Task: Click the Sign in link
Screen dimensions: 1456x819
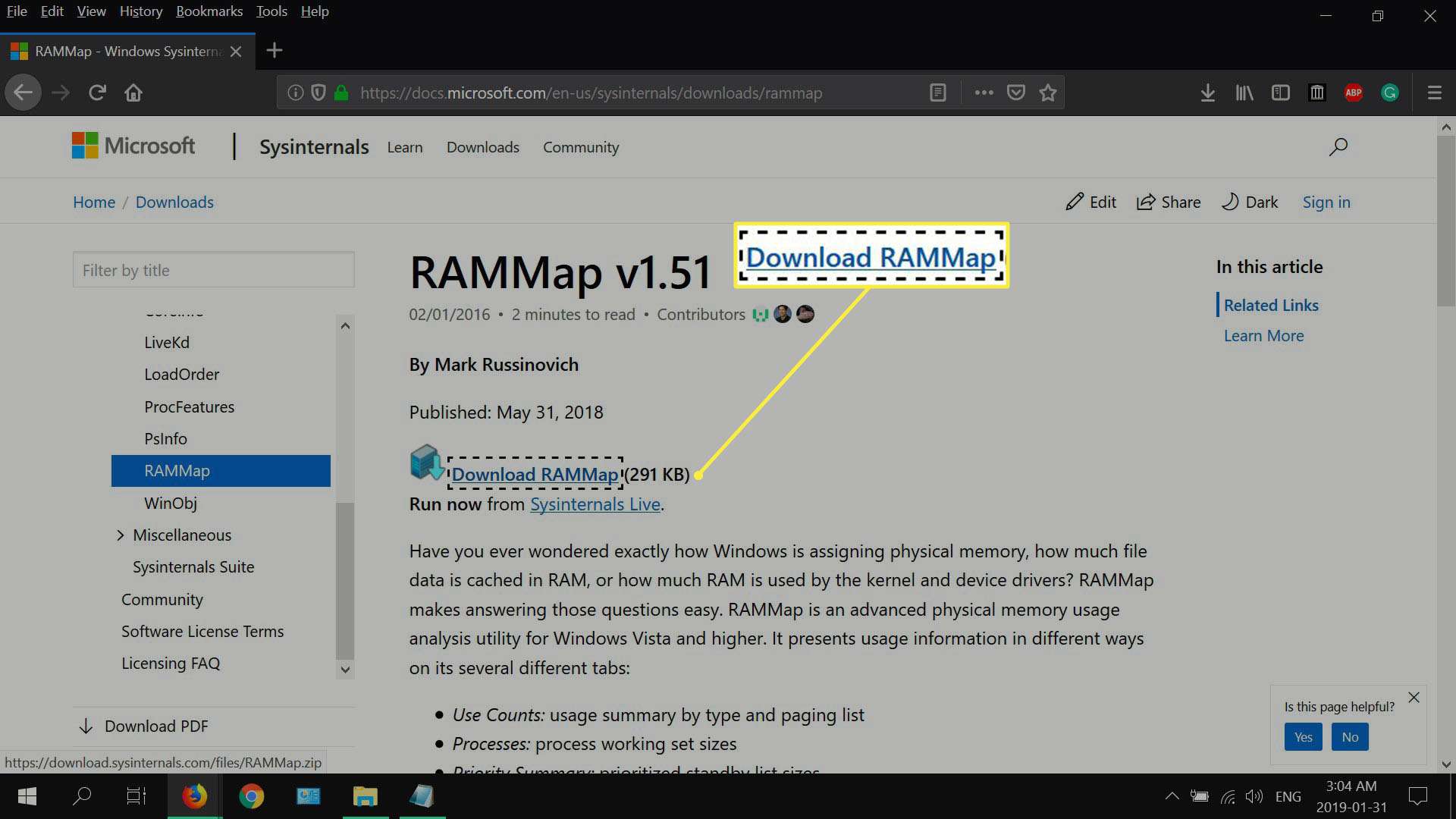Action: (1326, 202)
